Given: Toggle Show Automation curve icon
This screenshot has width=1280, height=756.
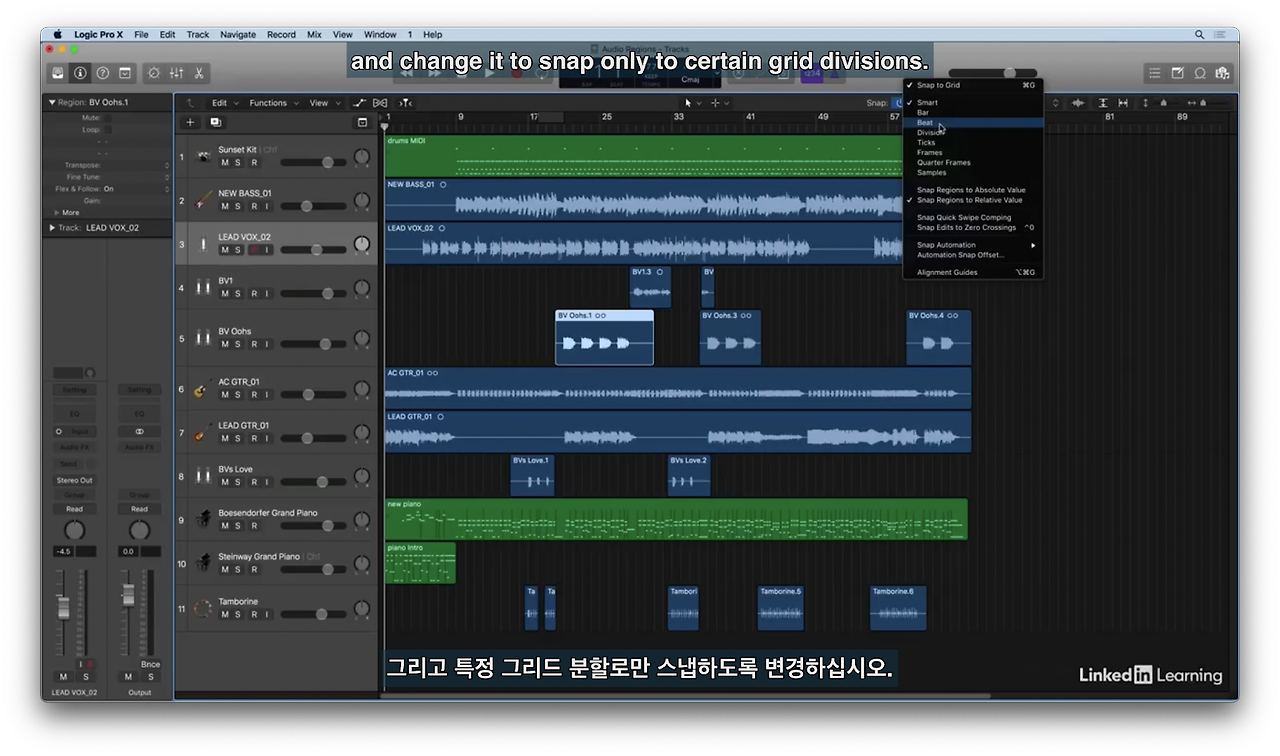Looking at the screenshot, I should [x=360, y=103].
